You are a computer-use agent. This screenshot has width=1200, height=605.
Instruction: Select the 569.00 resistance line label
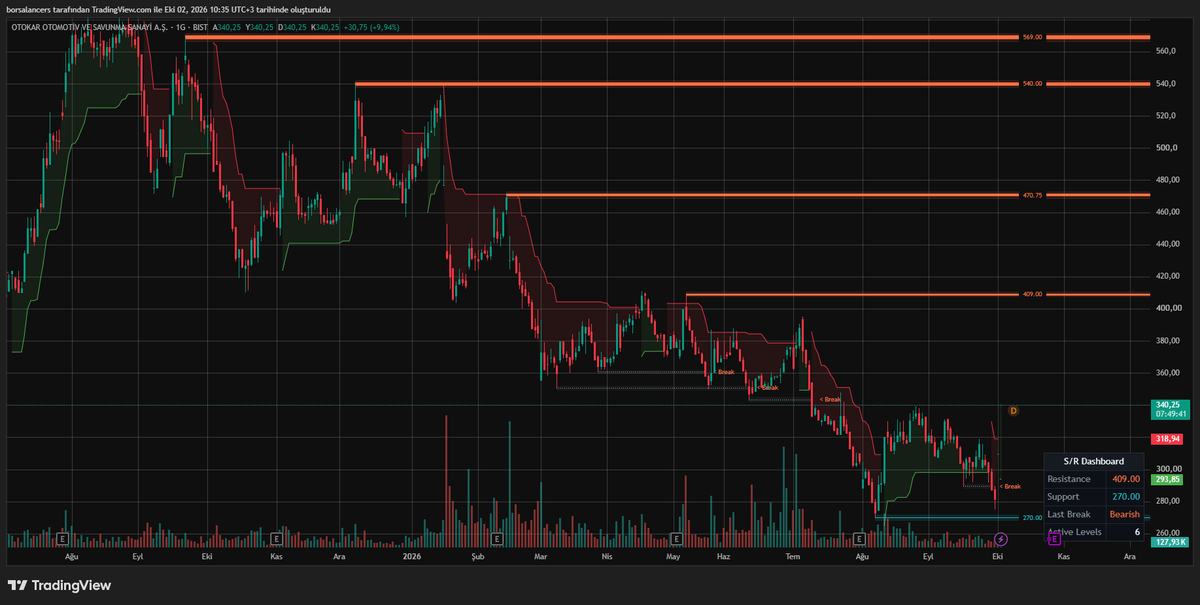pos(1032,37)
